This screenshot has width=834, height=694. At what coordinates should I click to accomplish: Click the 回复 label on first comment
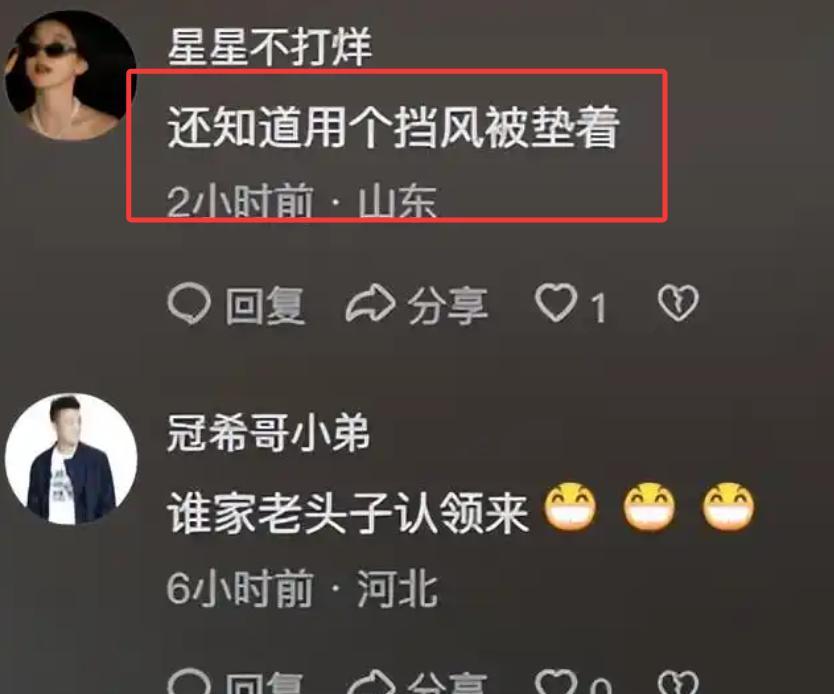(265, 305)
